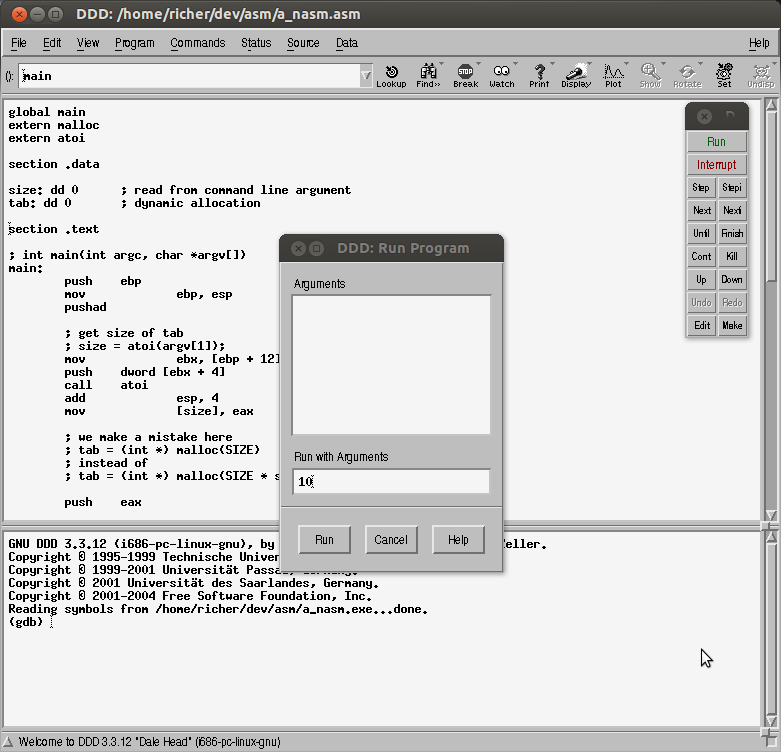Click Run in the command tool panel
Screen dimensions: 781x752
coord(716,142)
